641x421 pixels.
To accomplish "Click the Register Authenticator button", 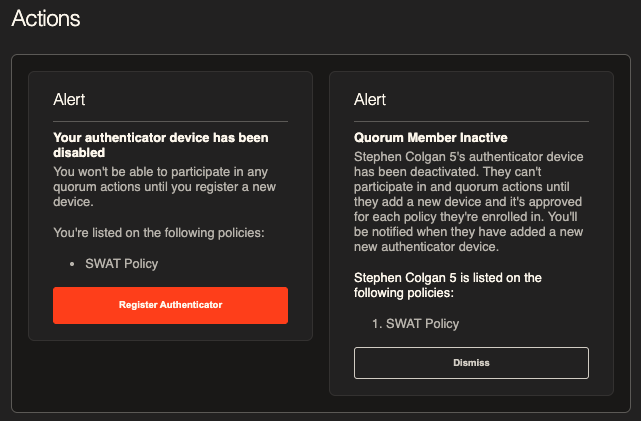I will tap(170, 305).
